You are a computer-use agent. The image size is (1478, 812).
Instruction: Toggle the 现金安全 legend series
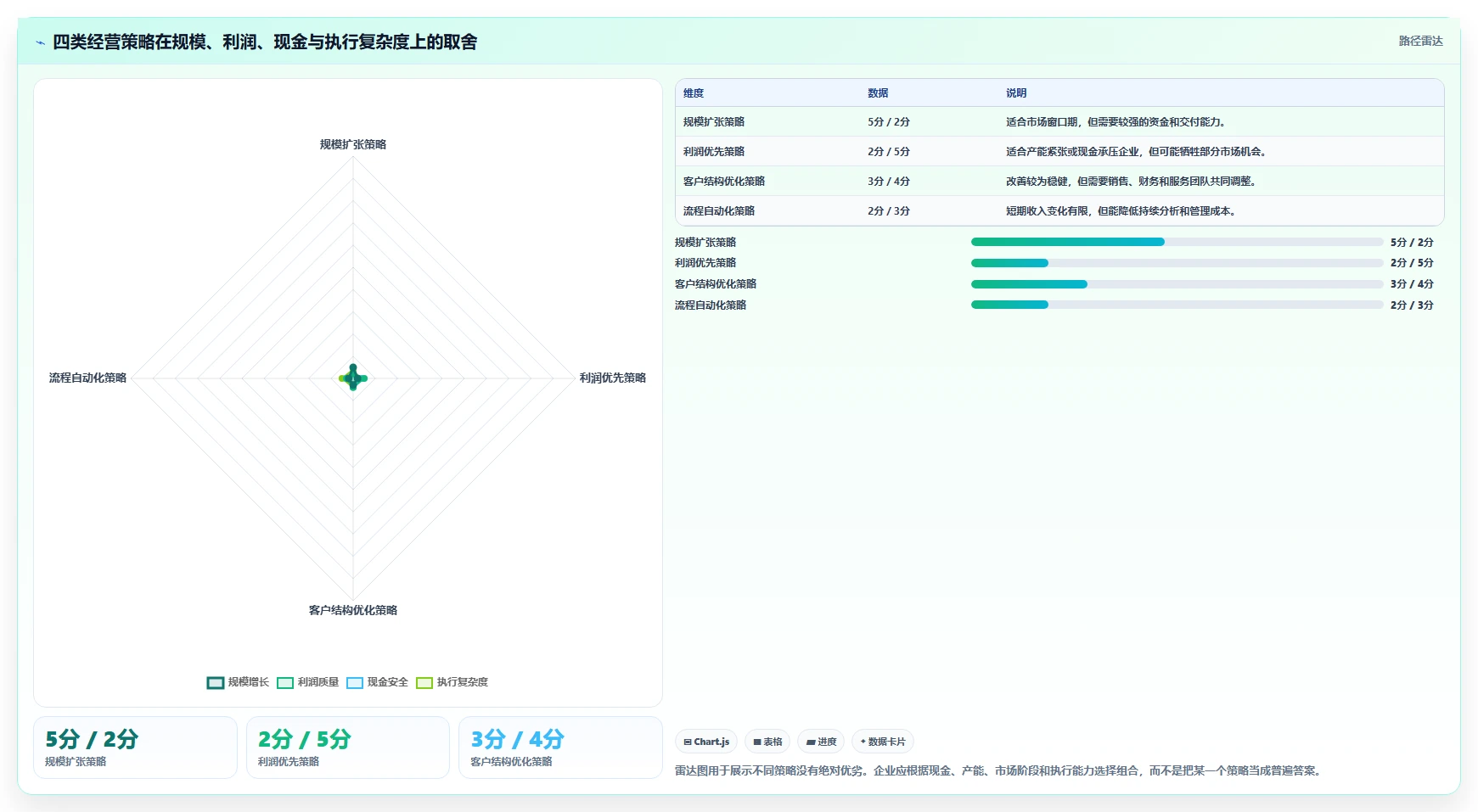point(377,682)
